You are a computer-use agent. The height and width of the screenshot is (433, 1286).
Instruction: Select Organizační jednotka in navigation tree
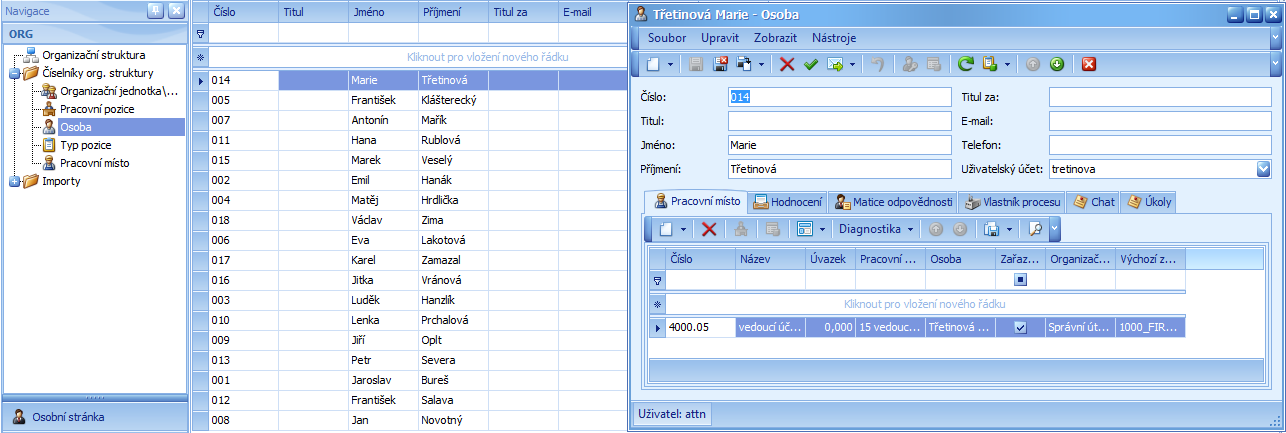click(x=118, y=91)
